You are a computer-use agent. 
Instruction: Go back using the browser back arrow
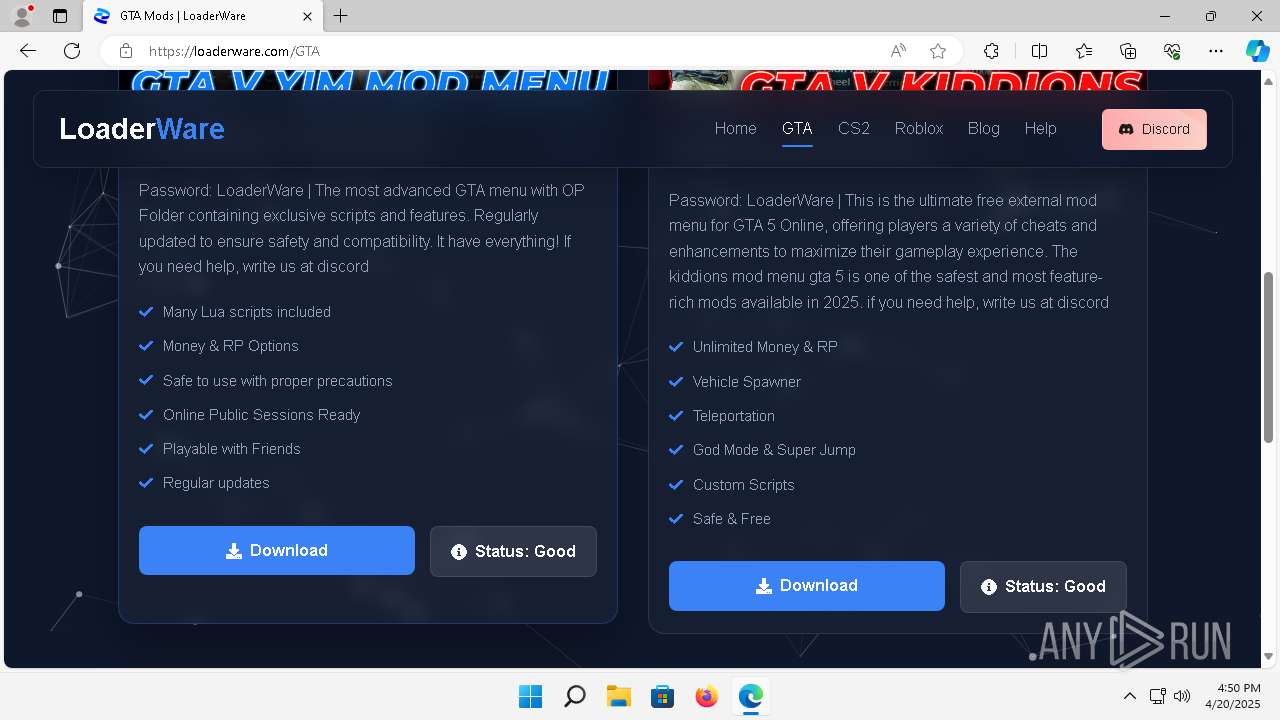[28, 51]
